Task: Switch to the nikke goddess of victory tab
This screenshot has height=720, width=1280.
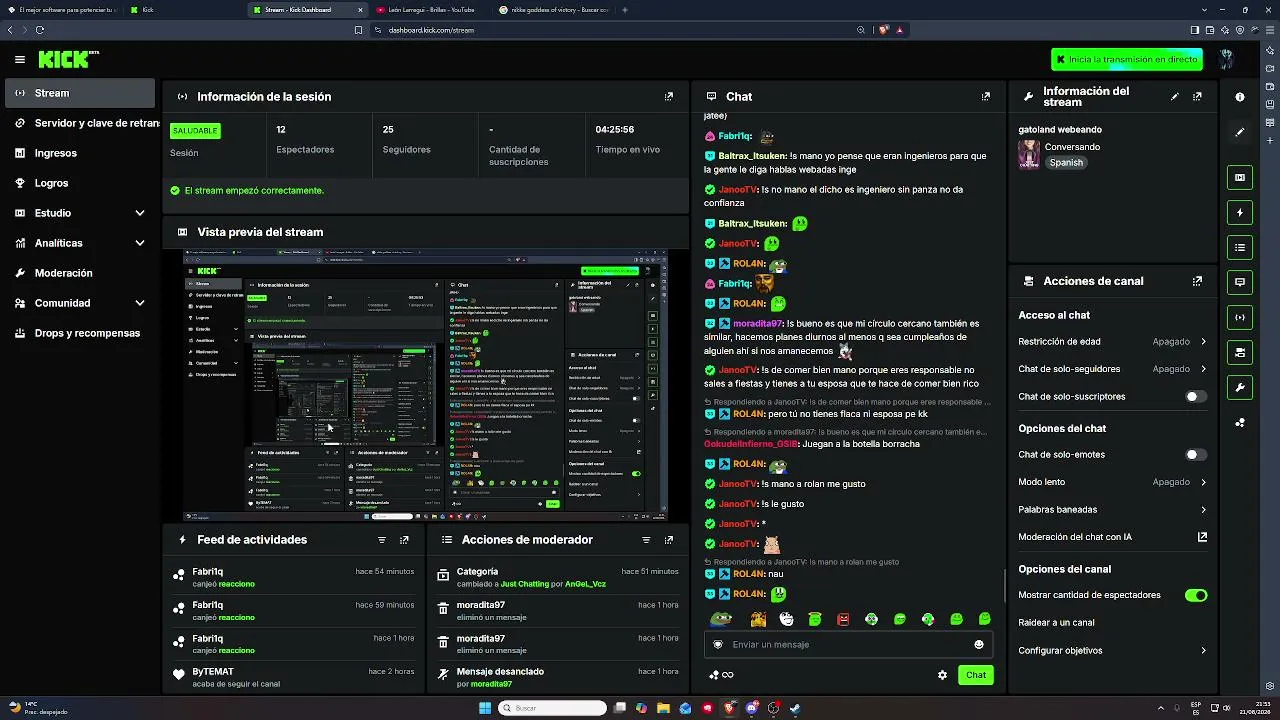Action: click(553, 10)
